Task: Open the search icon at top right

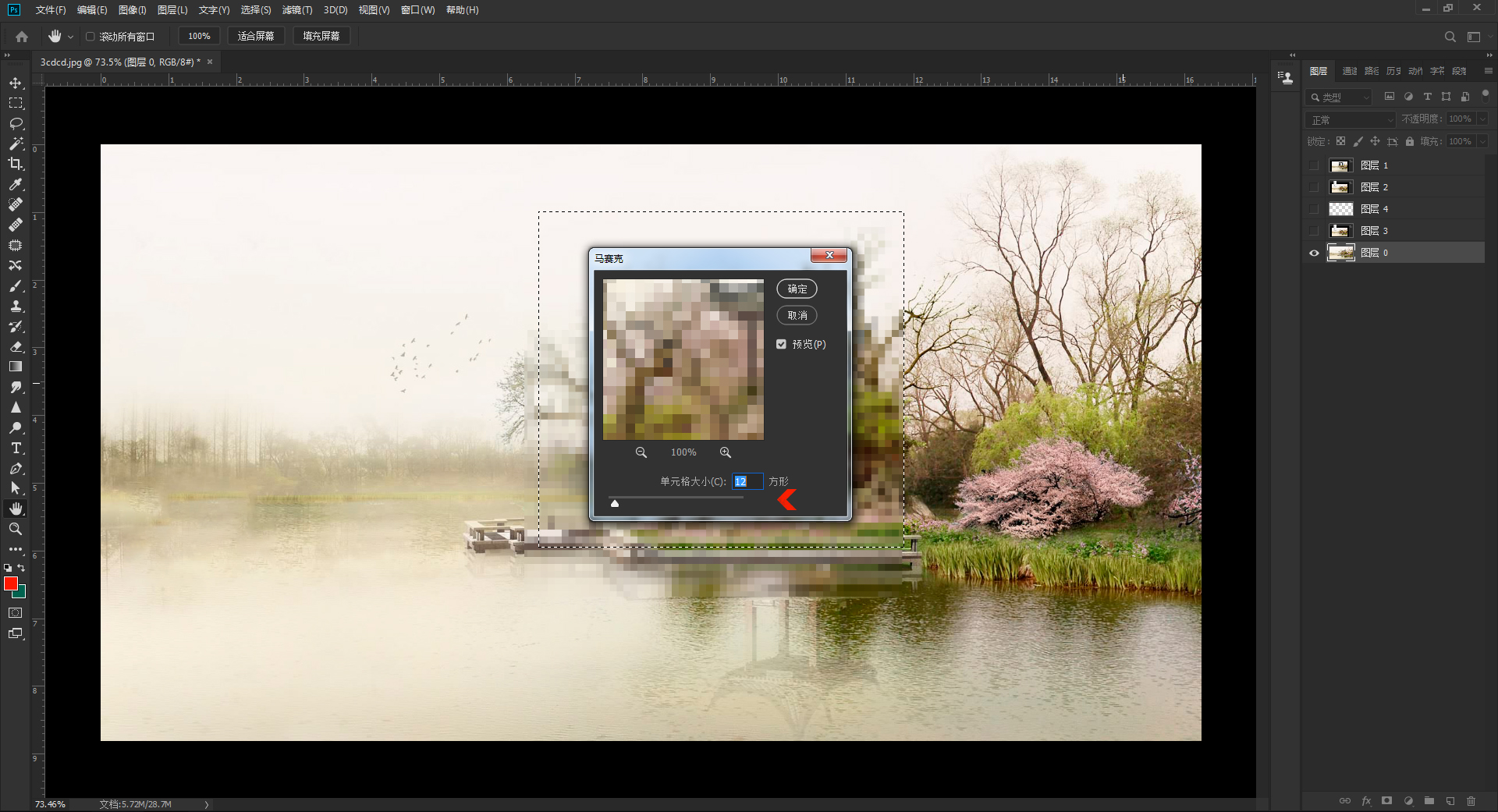Action: tap(1450, 37)
